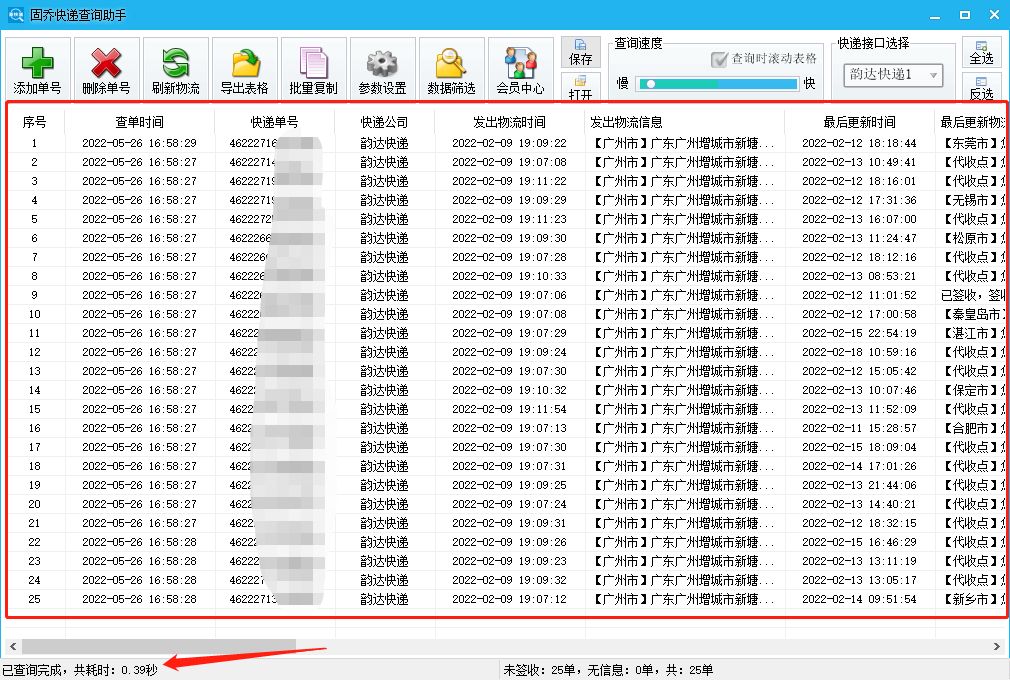Click status summary 未签收: 25单
Screen dimensions: 1010x680
pyautogui.click(x=539, y=670)
